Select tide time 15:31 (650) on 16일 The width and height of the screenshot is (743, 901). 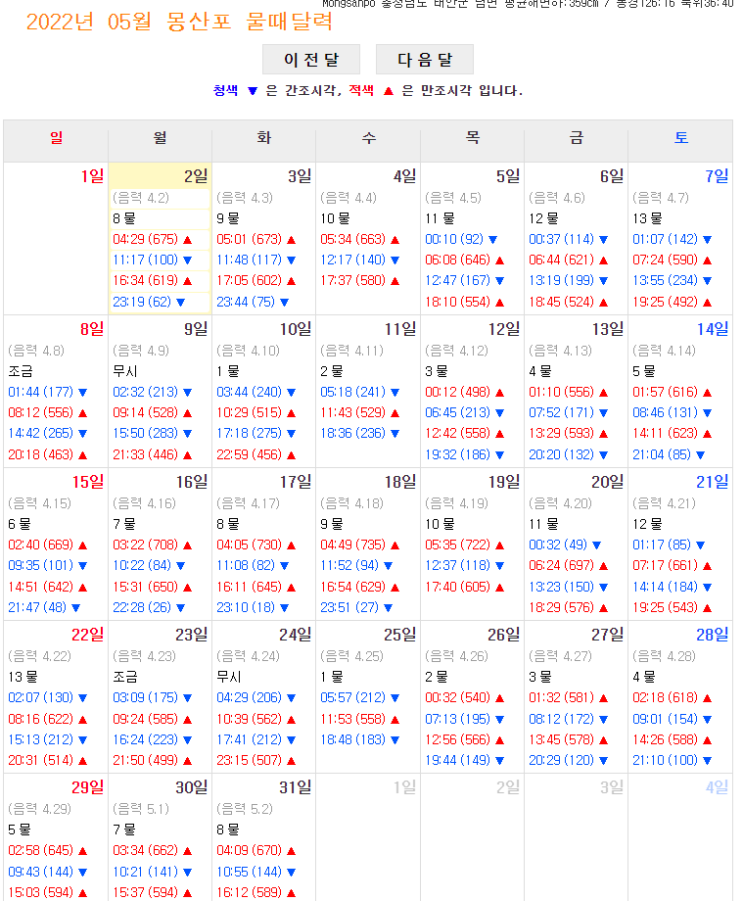pyautogui.click(x=145, y=587)
